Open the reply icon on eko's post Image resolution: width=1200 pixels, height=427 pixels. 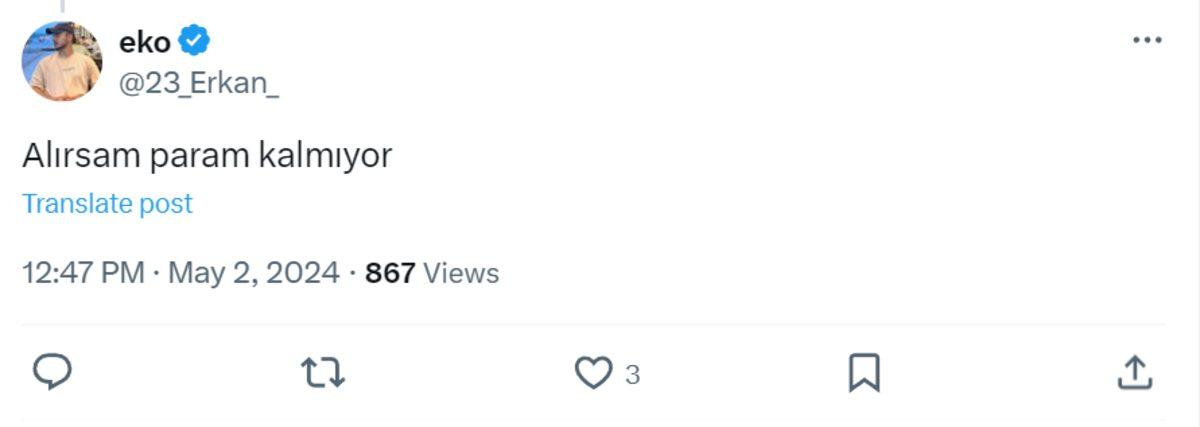pyautogui.click(x=52, y=373)
